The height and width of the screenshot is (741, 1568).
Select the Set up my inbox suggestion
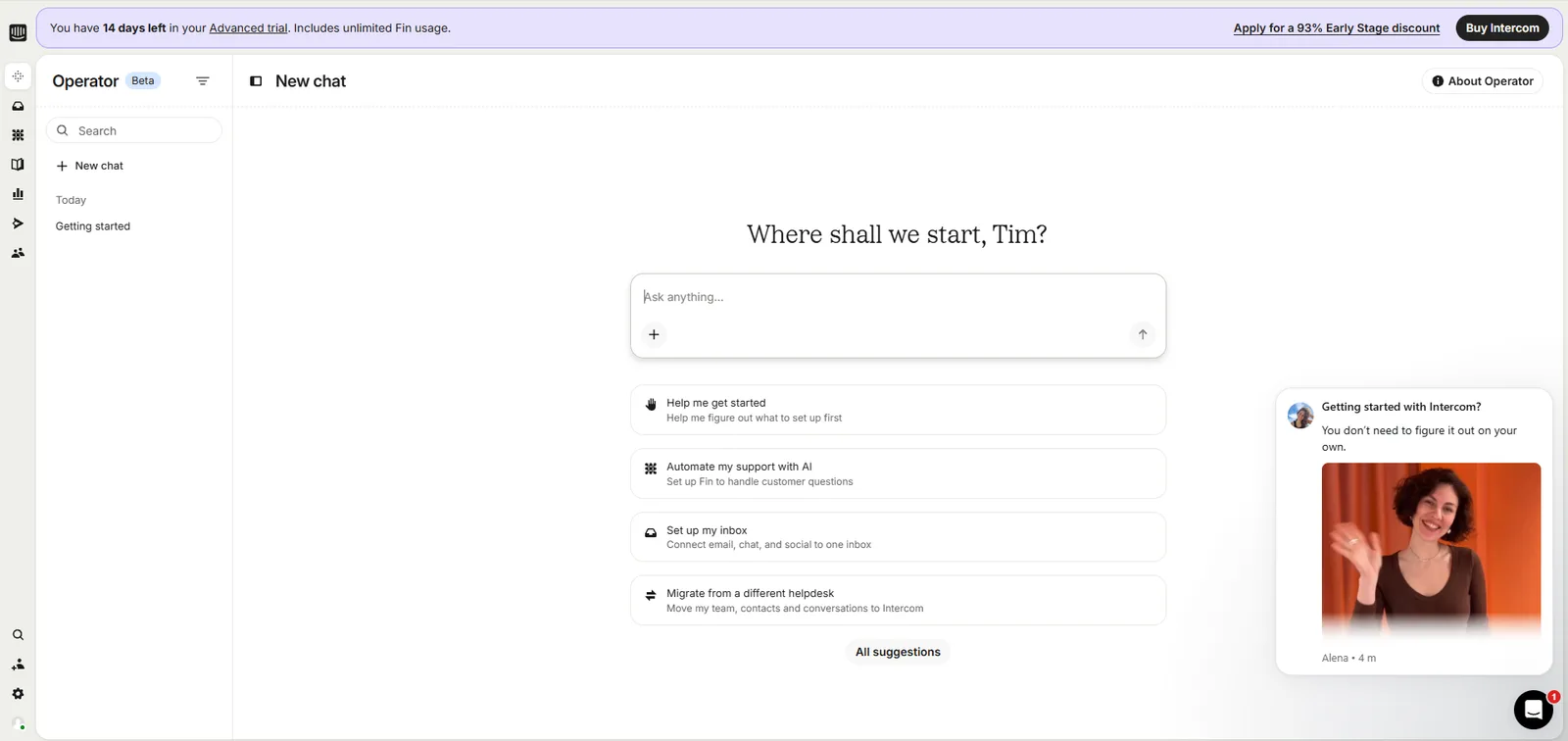click(x=898, y=537)
